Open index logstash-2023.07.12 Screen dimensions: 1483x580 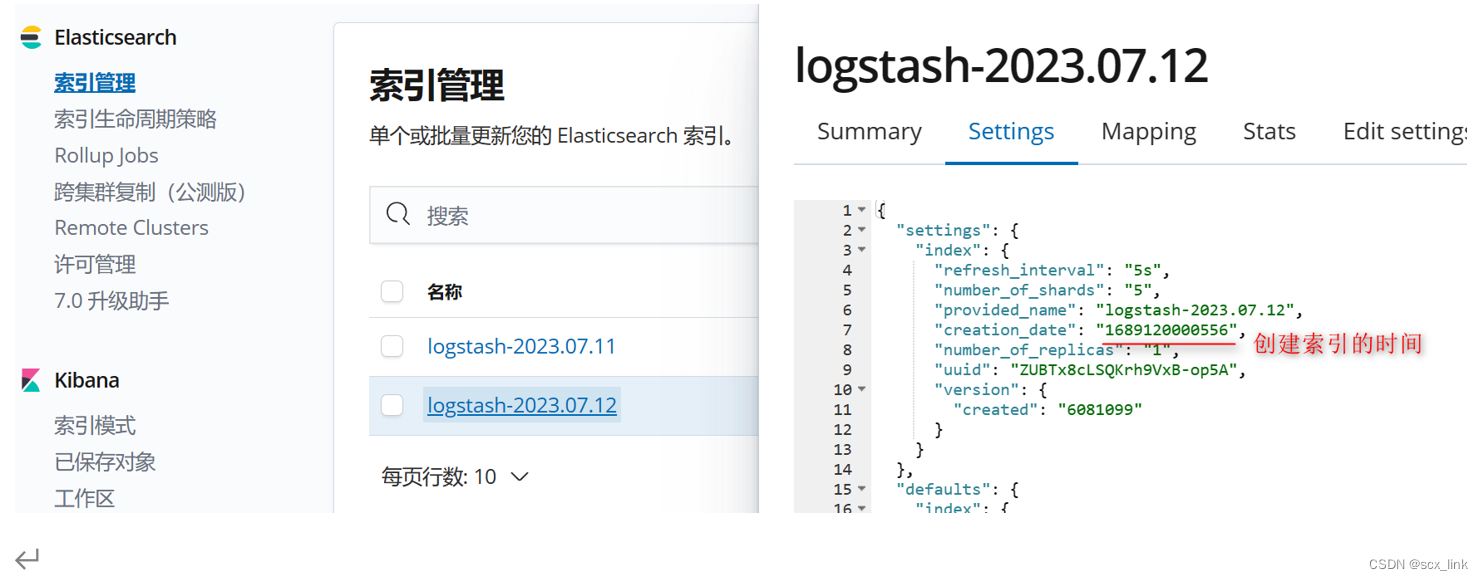[x=522, y=405]
